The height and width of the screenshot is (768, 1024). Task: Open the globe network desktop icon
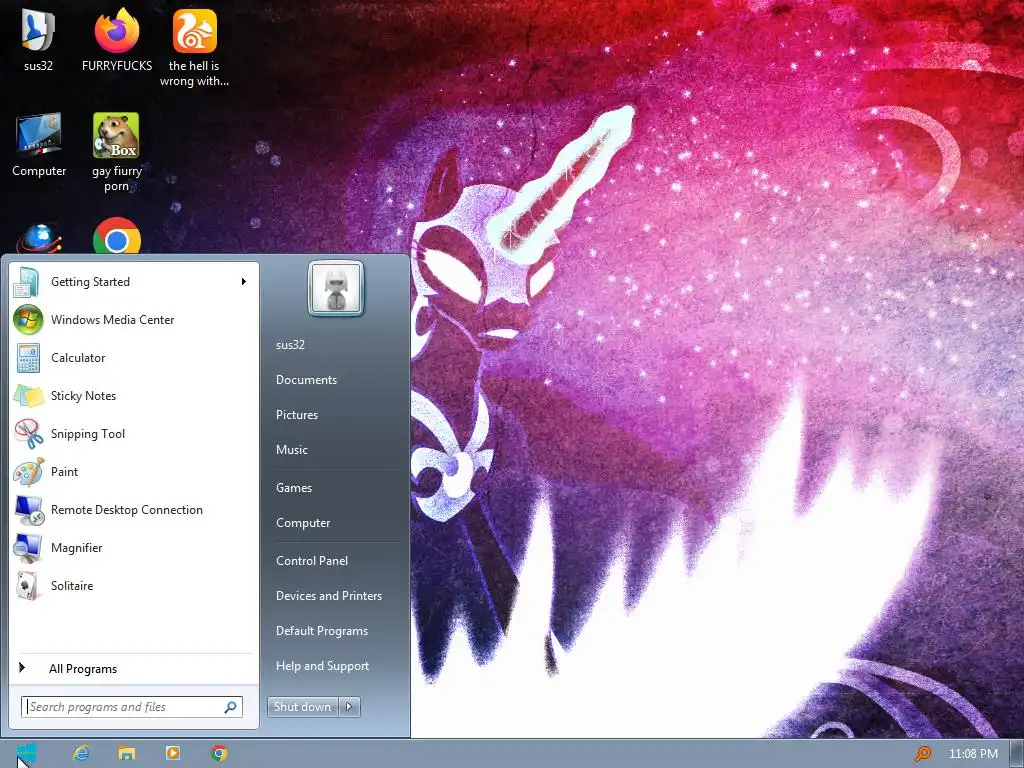coord(39,238)
